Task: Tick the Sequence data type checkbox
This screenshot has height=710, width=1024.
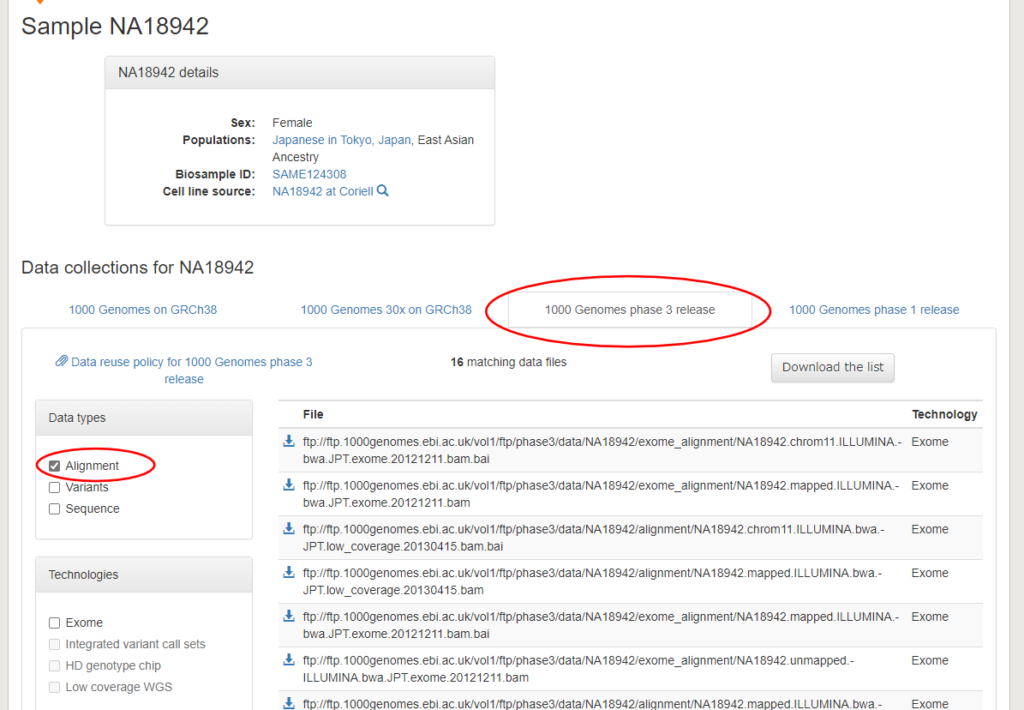Action: pyautogui.click(x=55, y=509)
